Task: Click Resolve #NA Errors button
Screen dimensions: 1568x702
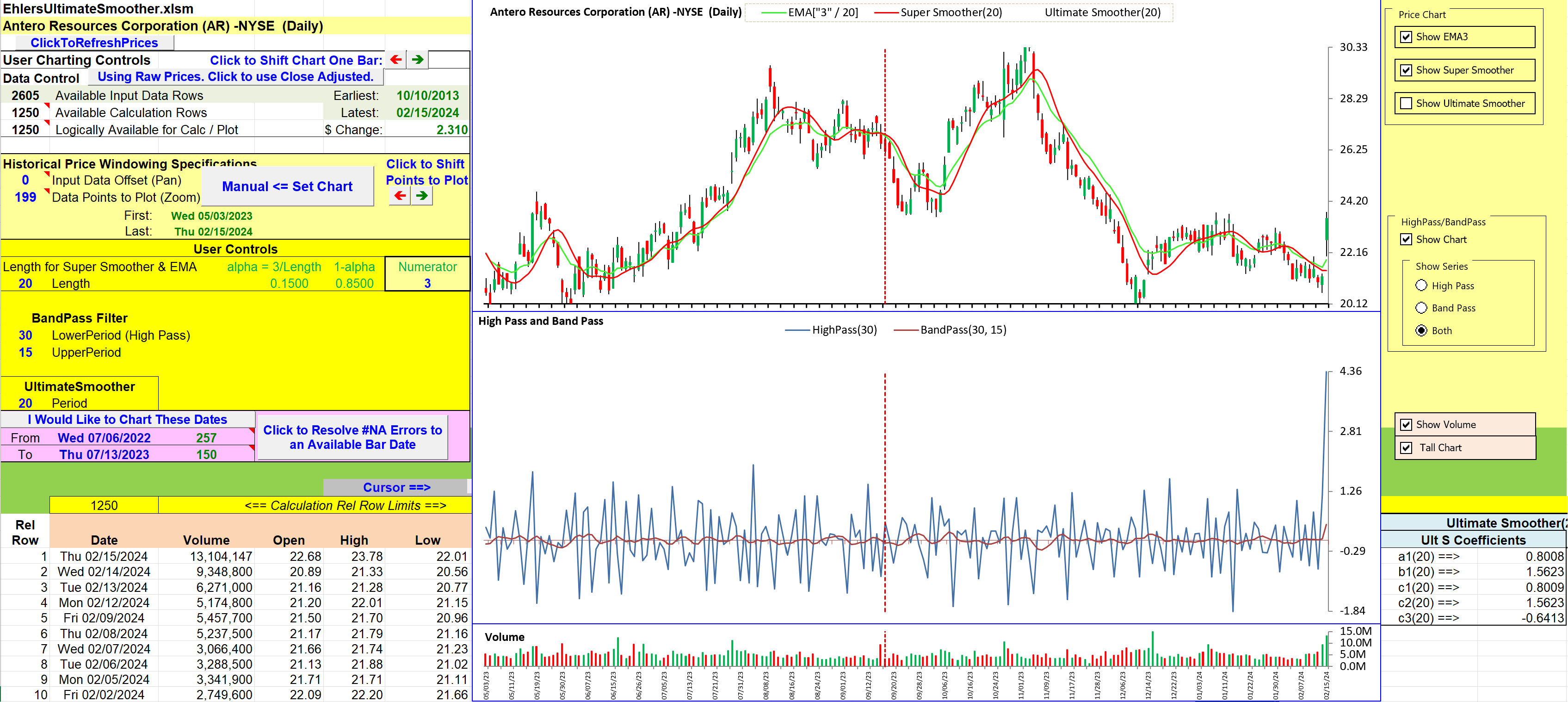Action: tap(352, 437)
